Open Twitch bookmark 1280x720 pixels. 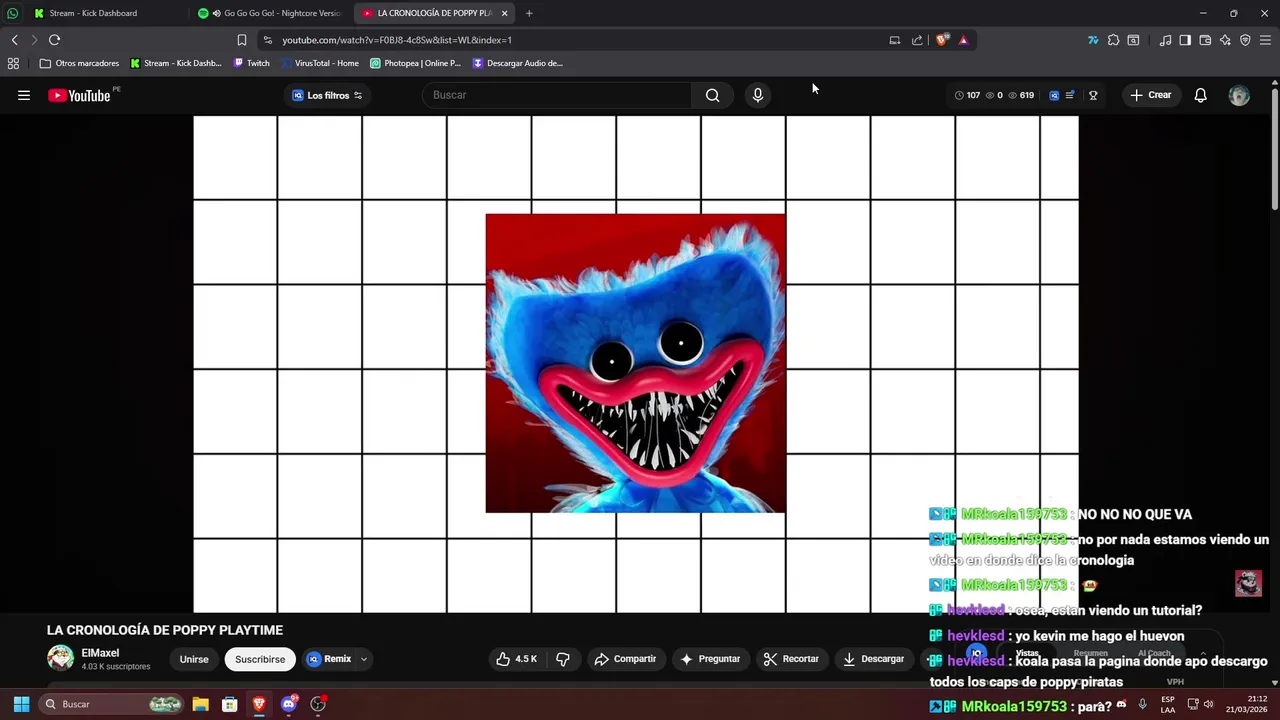[251, 63]
